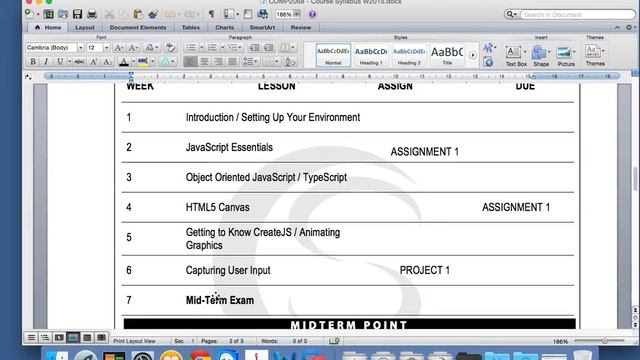This screenshot has height=360, width=640.
Task: Click the zoom slider in status bar
Action: click(599, 341)
